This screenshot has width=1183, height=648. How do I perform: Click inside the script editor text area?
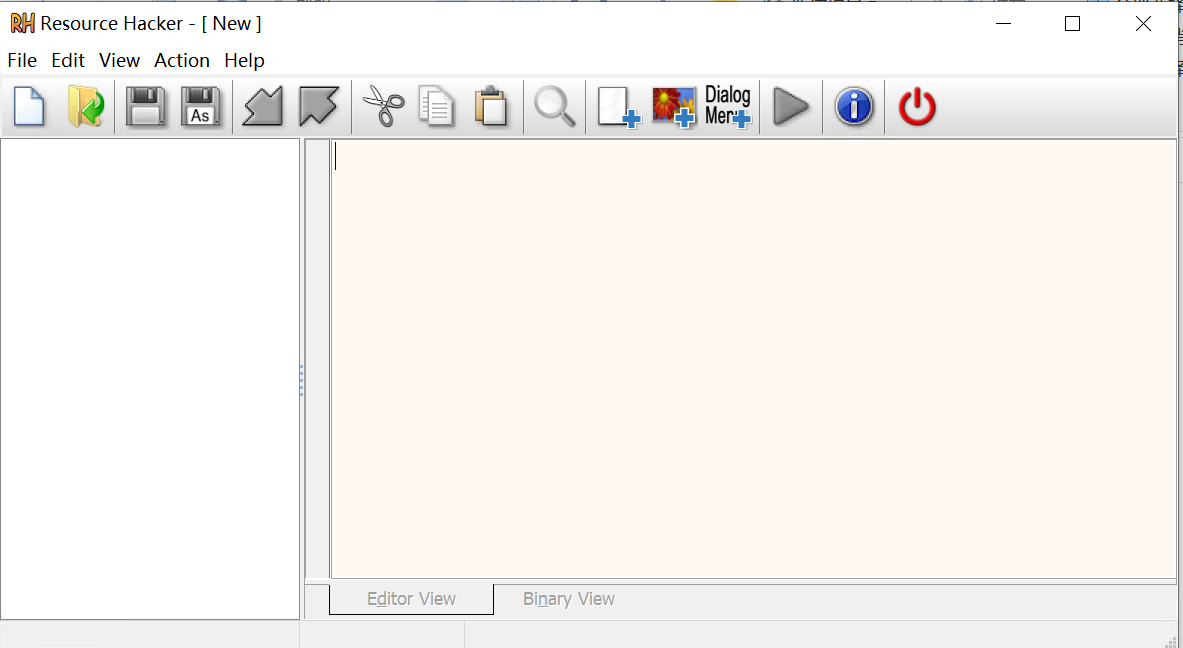point(753,358)
